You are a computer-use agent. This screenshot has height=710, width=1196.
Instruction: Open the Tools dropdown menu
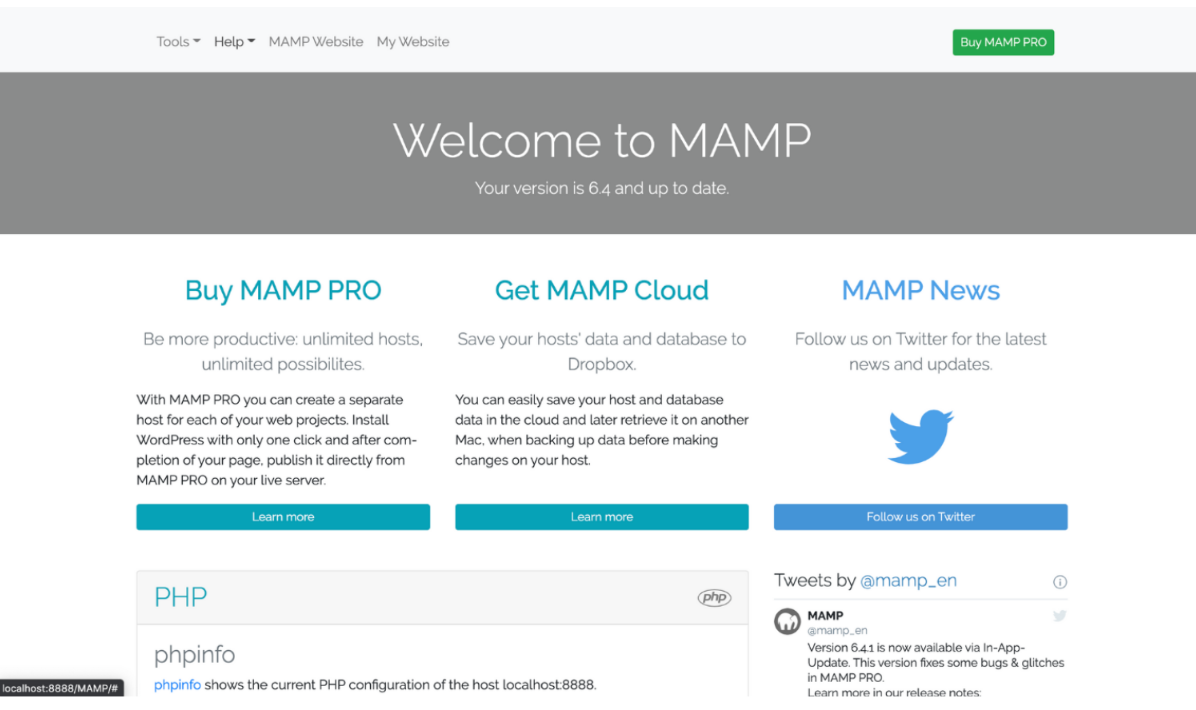pyautogui.click(x=178, y=42)
